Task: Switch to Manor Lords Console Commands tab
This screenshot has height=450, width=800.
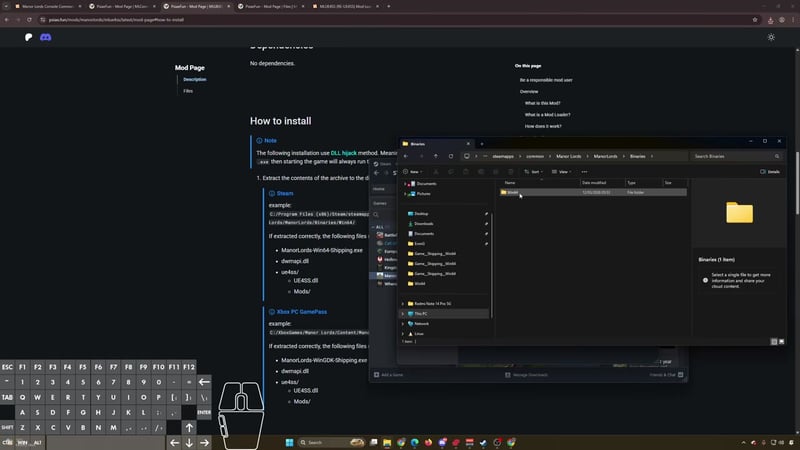Action: 48,6
